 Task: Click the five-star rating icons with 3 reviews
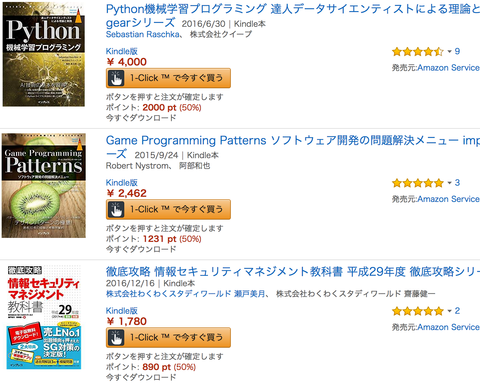pyautogui.click(x=418, y=183)
